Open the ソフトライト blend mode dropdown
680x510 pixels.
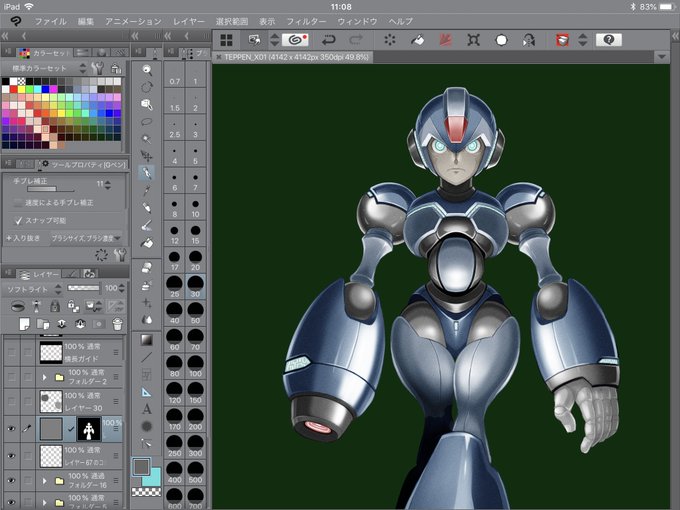coord(33,288)
